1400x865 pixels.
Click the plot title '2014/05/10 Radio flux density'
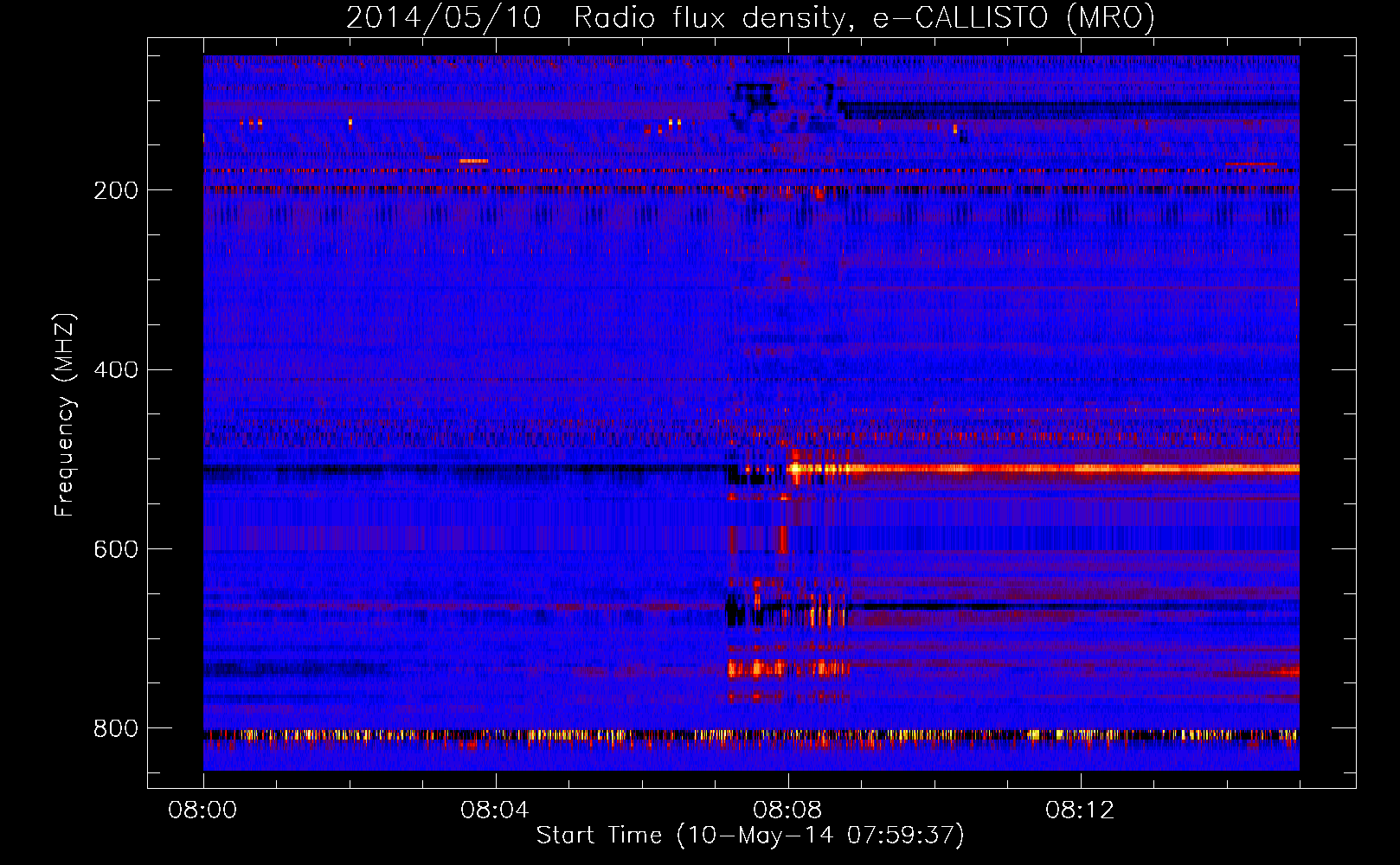click(x=750, y=17)
